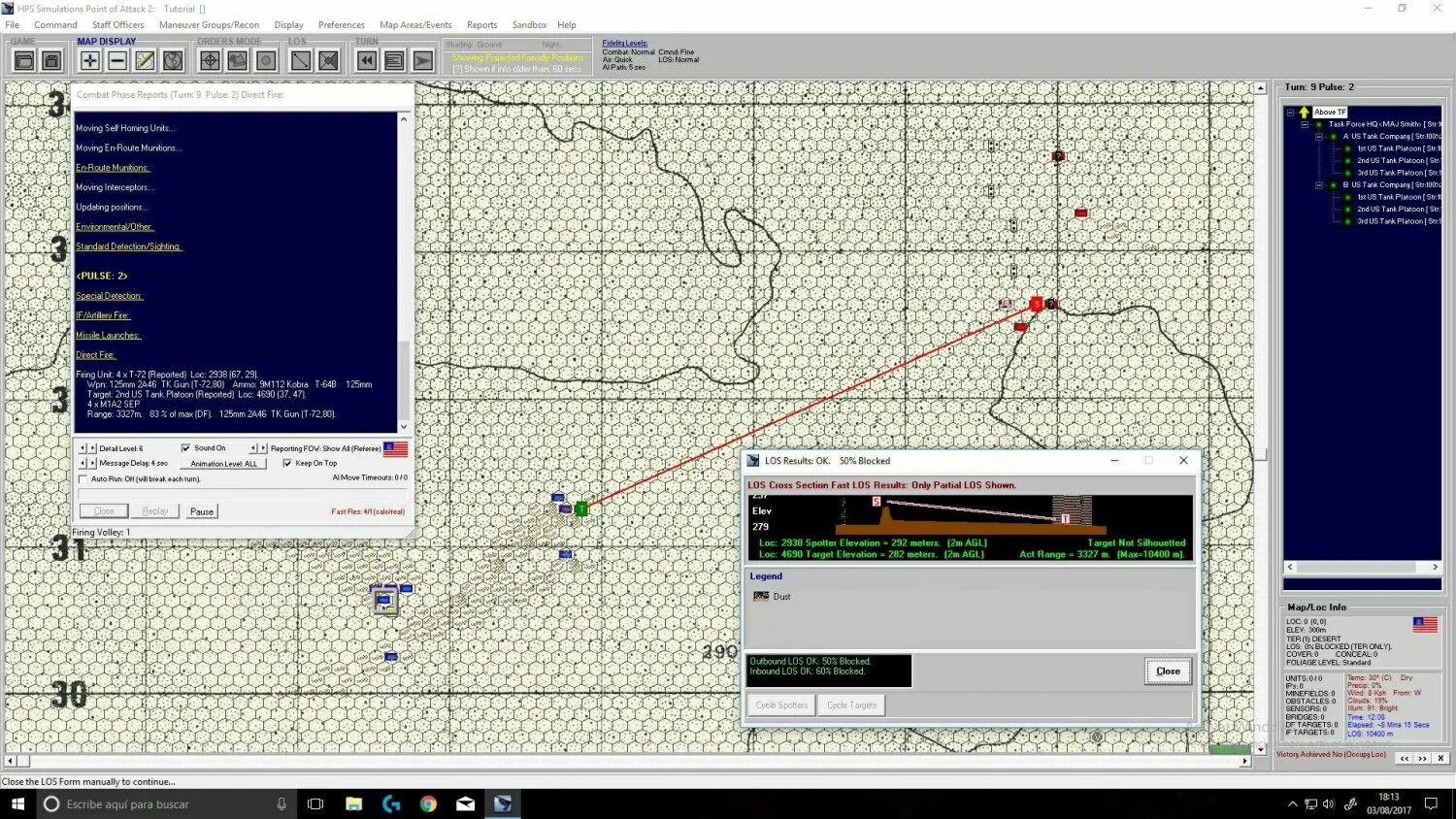This screenshot has width=1456, height=819.
Task: Open the File menu
Action: [x=12, y=25]
